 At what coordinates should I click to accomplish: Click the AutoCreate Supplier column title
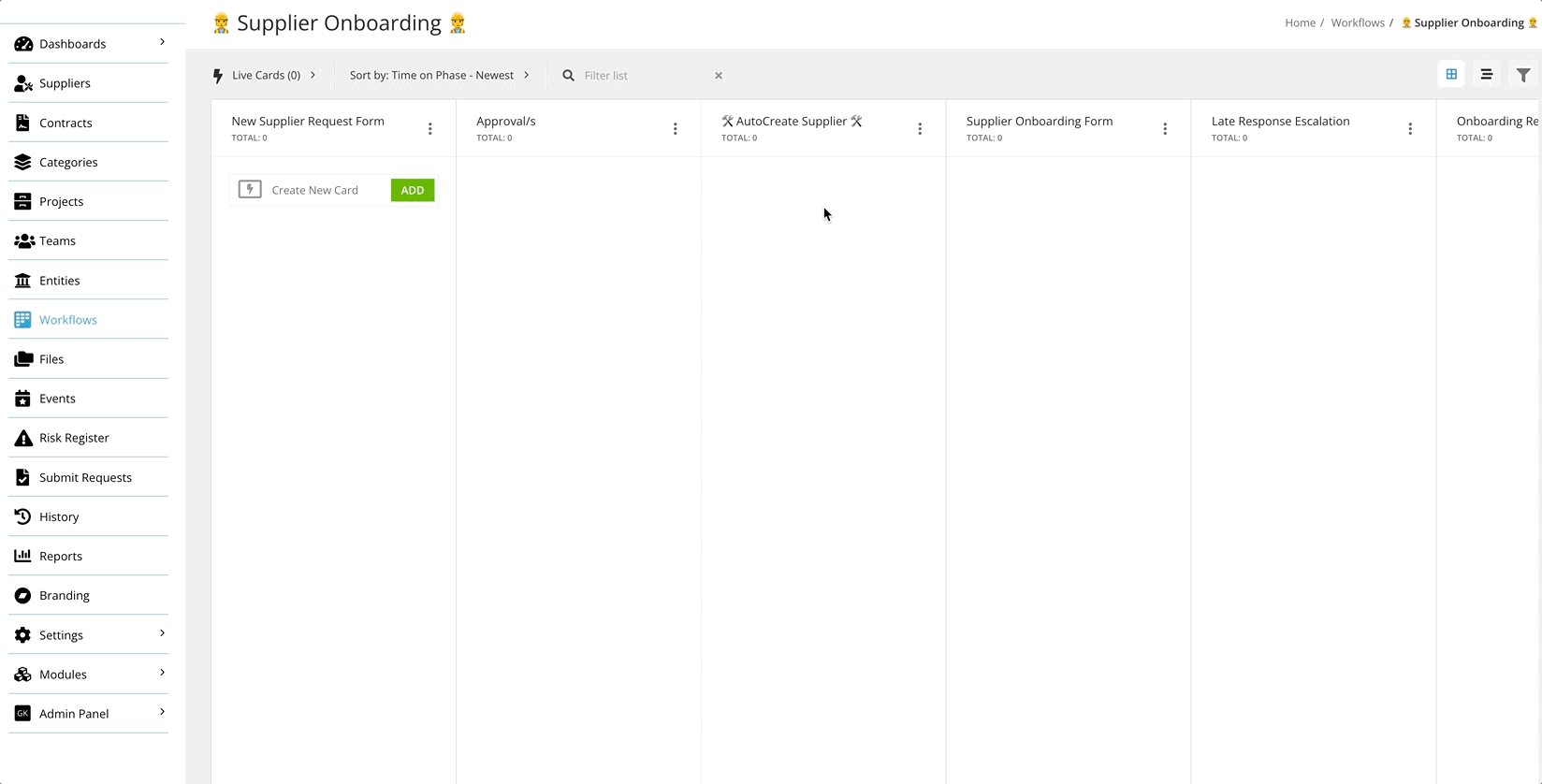(x=792, y=121)
